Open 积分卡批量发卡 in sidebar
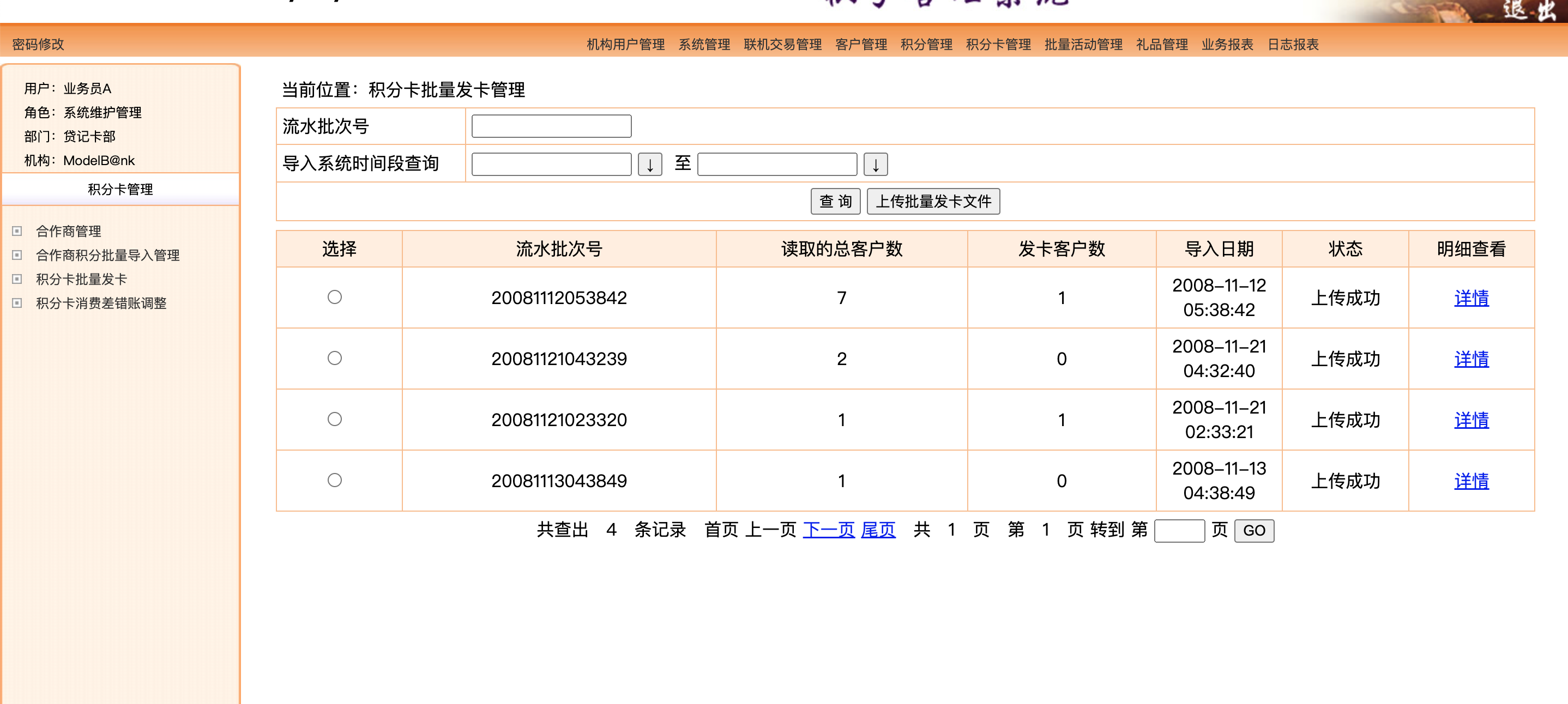The image size is (1568, 704). pyautogui.click(x=82, y=280)
